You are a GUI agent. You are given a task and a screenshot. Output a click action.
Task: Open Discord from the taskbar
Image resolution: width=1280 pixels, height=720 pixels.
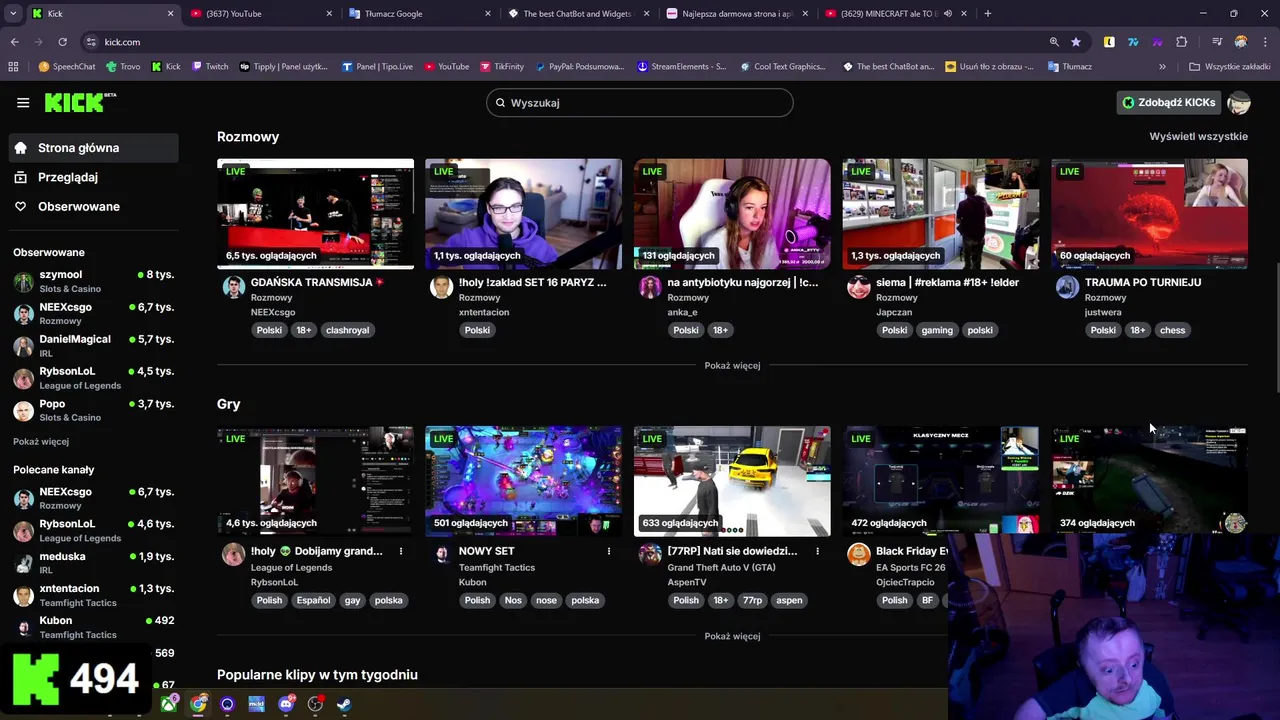(x=286, y=704)
